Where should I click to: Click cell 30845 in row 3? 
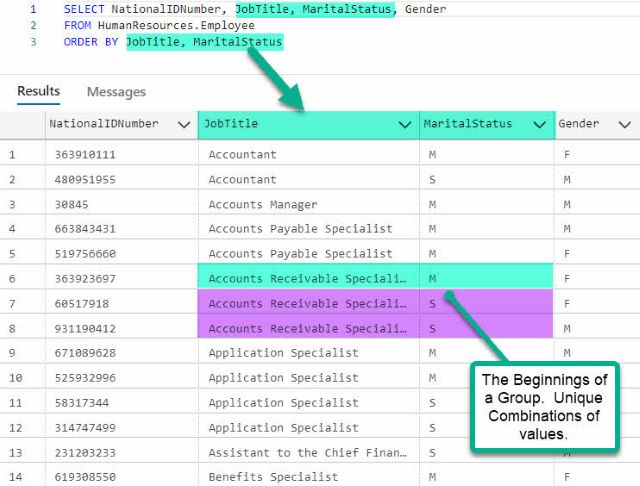[71, 204]
